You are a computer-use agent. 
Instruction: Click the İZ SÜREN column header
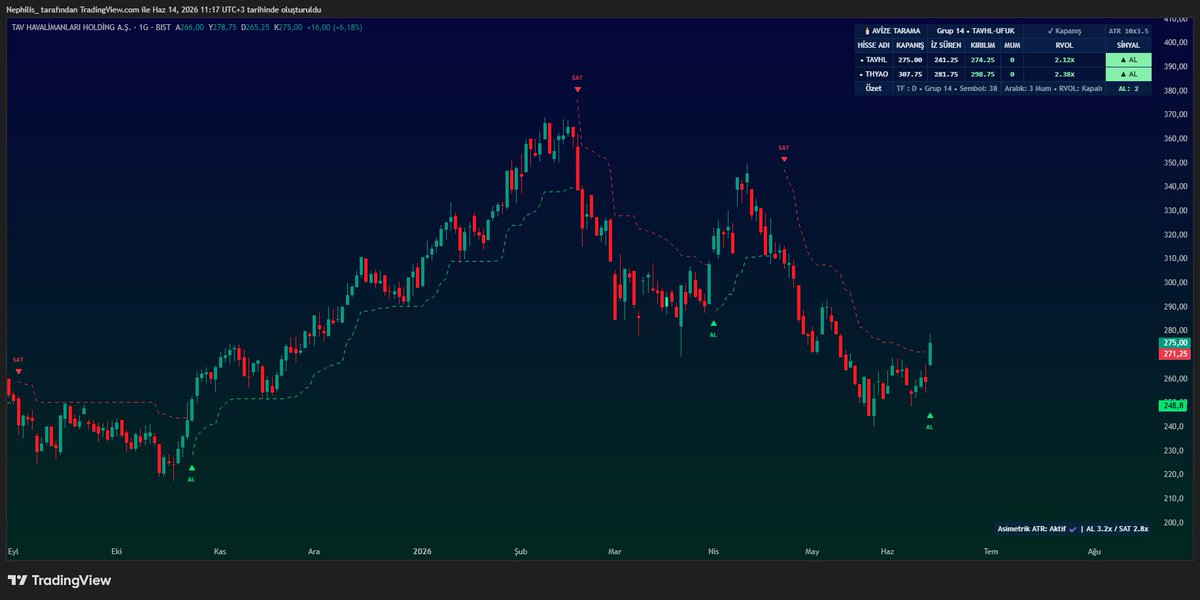946,45
